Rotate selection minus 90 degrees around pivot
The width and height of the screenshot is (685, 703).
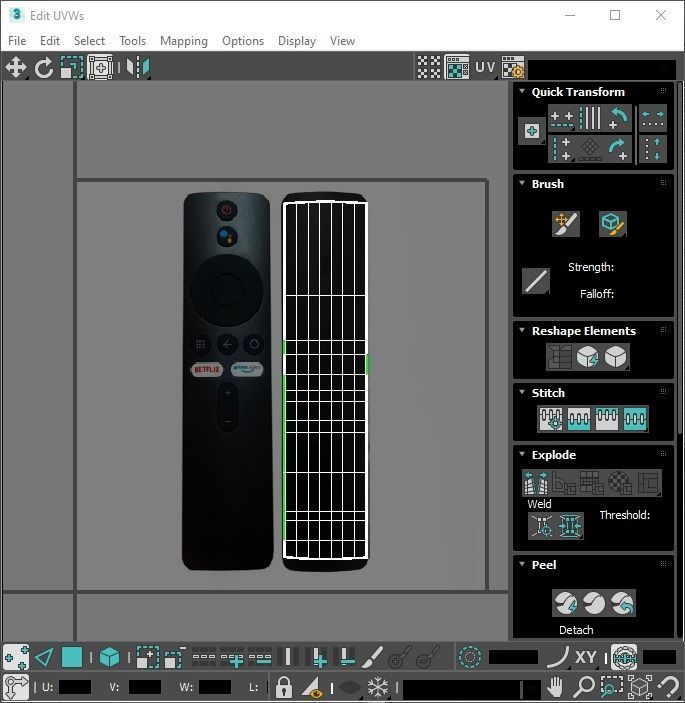point(618,118)
